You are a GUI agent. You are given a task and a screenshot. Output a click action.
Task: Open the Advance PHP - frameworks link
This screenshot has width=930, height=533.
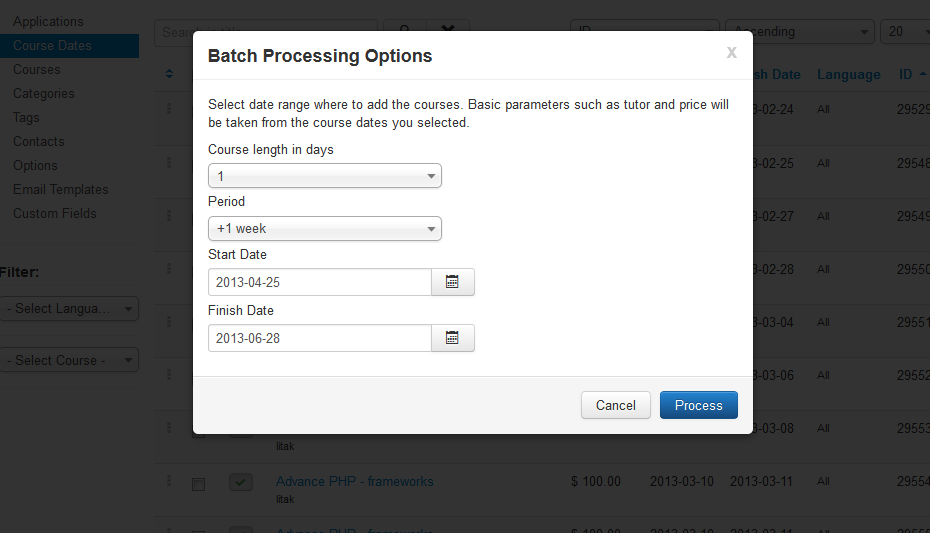(354, 481)
